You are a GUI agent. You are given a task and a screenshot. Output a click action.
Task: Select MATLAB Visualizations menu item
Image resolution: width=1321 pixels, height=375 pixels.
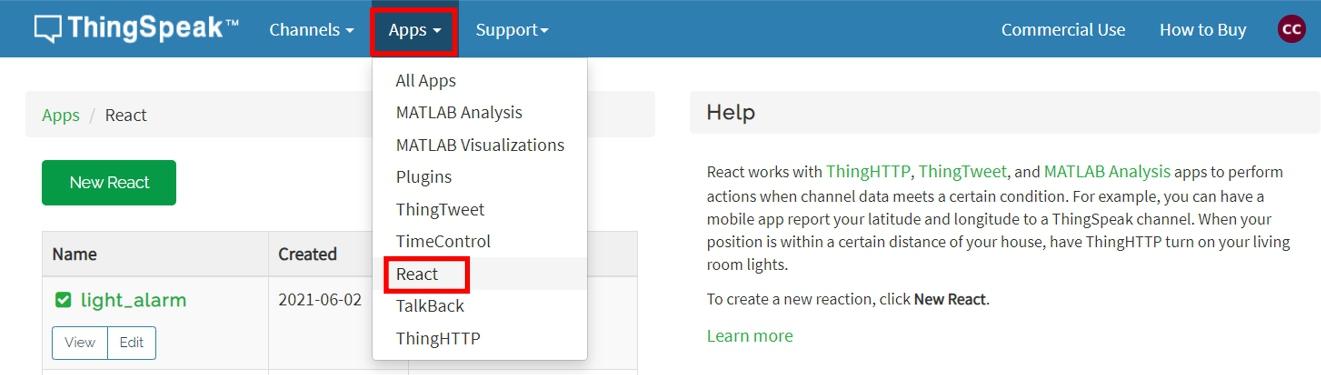point(480,145)
